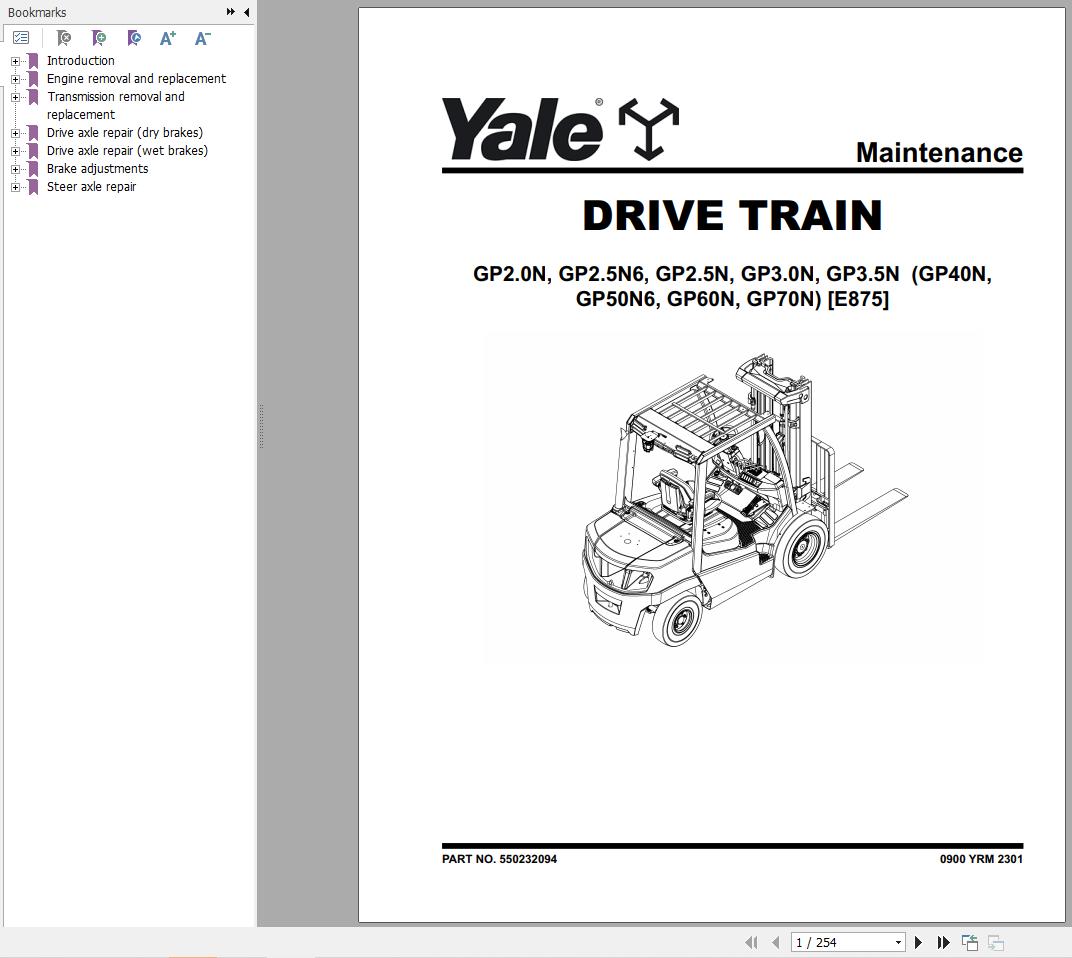Collapse the bookmarks panel with left arrow
The width and height of the screenshot is (1072, 958).
click(246, 12)
